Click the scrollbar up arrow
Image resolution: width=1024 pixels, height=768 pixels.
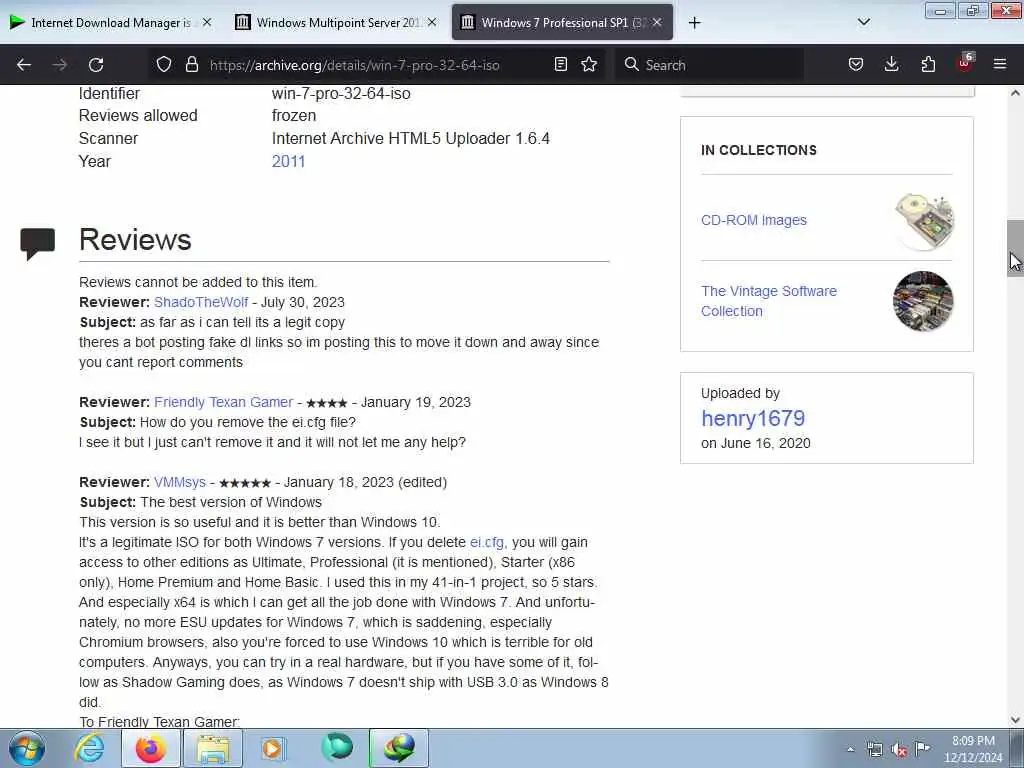click(x=1015, y=93)
